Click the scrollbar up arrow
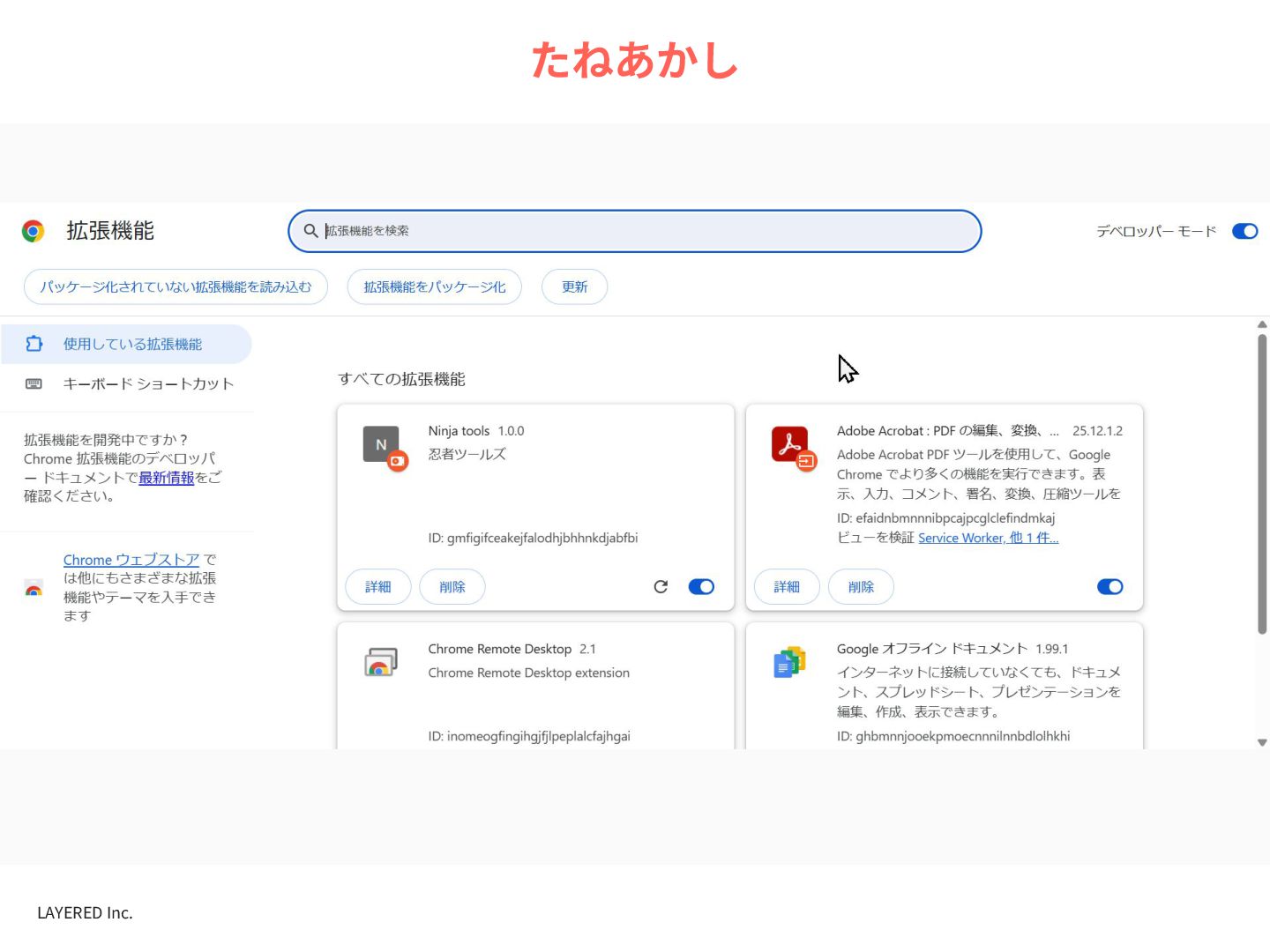The height and width of the screenshot is (952, 1270). pos(1262,324)
